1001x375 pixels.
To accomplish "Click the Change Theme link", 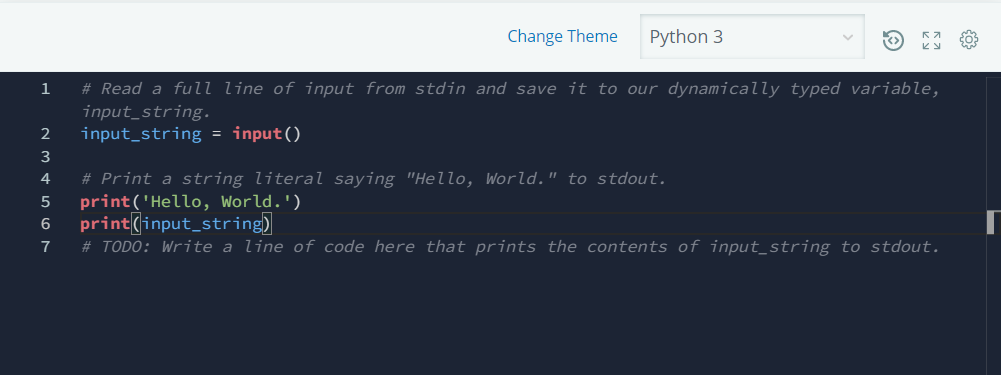I will (x=562, y=36).
